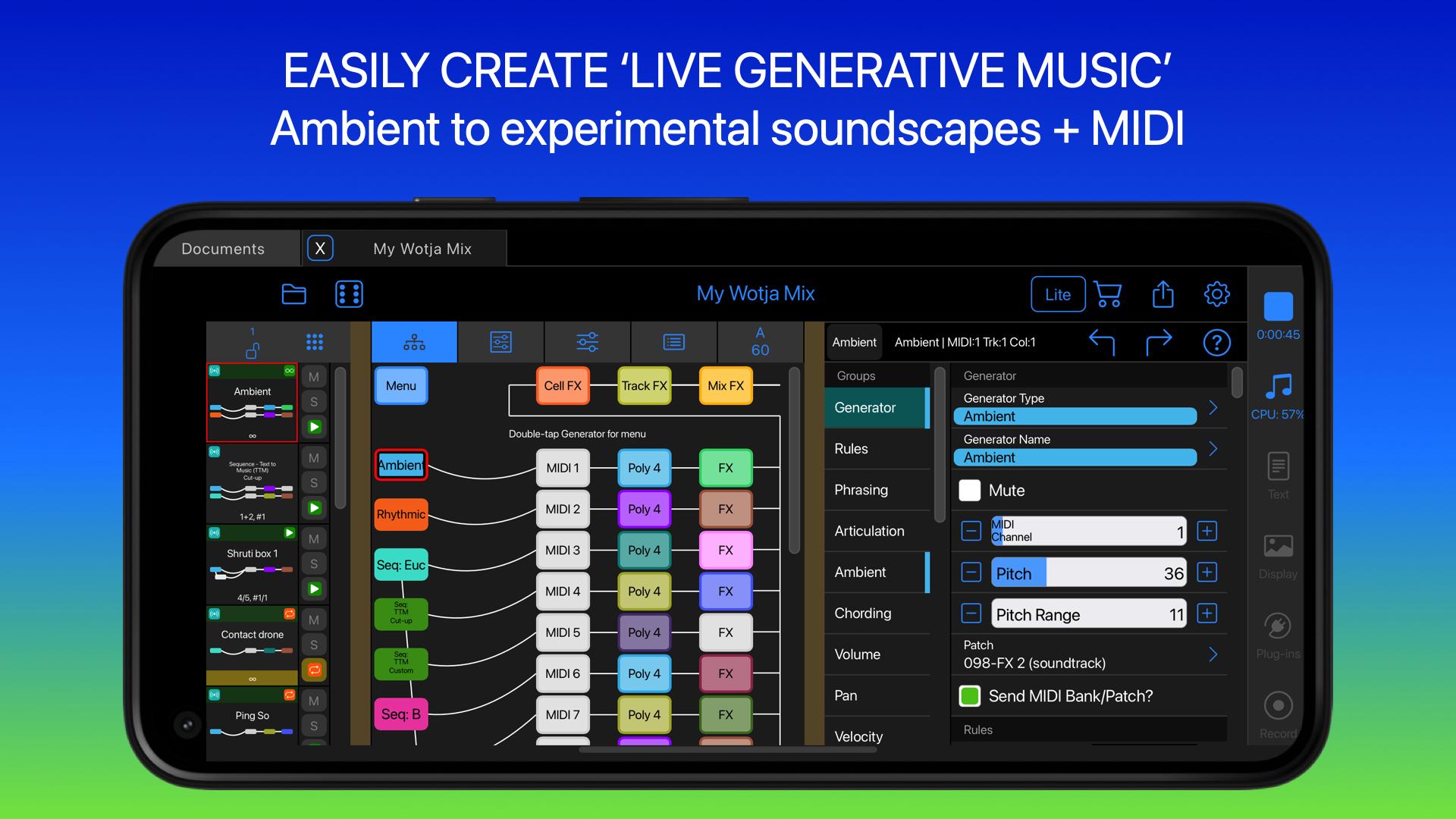Open the documents folder icon
This screenshot has height=819, width=1456.
tap(293, 294)
